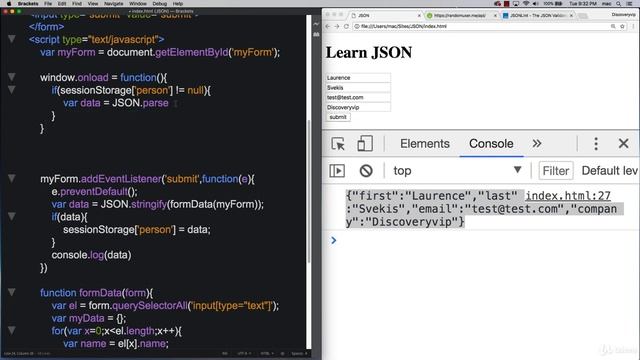Close the randomuser.me browser tab
Image resolution: width=640 pixels, height=360 pixels.
(x=495, y=16)
